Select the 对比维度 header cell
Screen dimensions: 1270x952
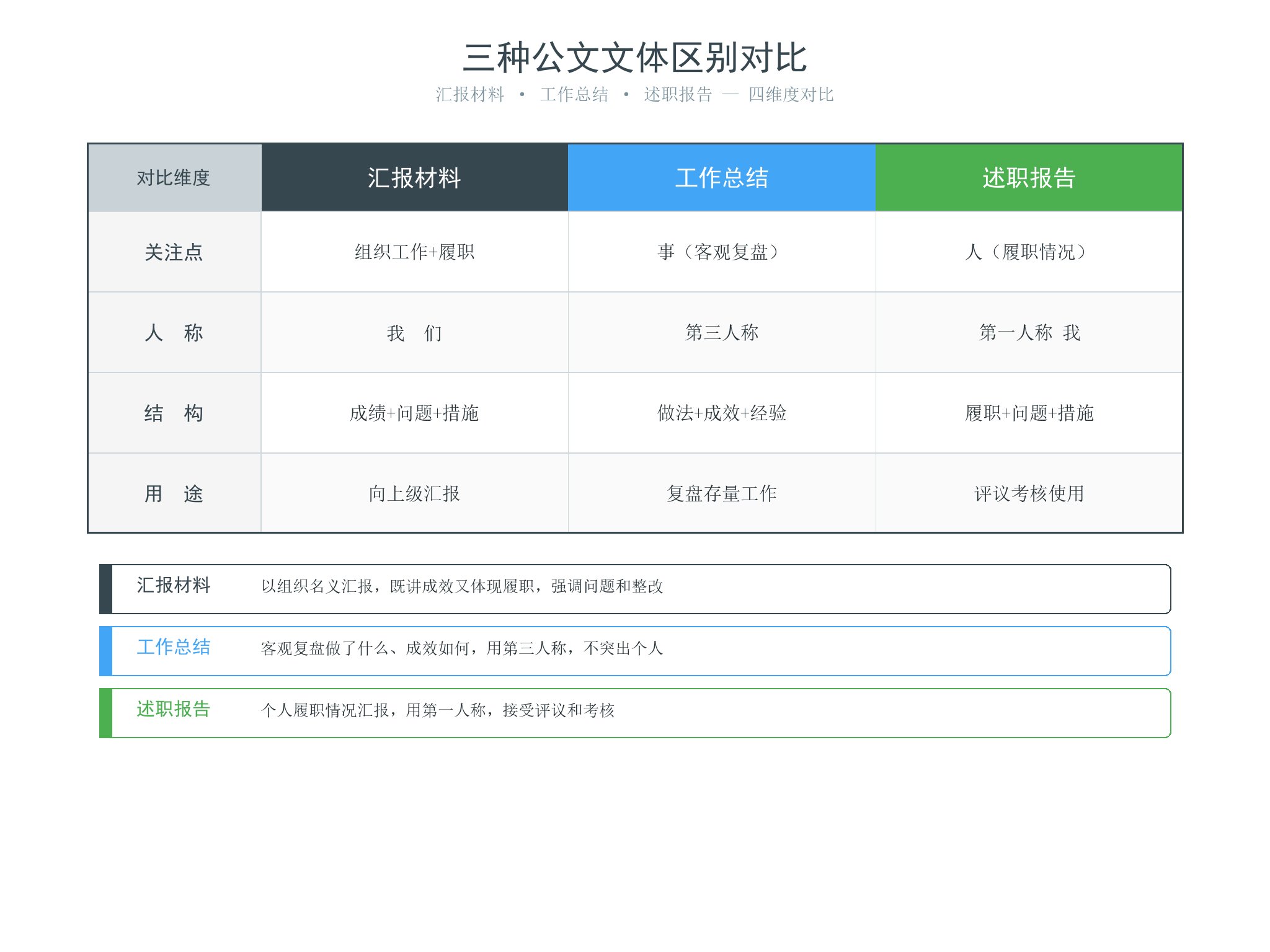(x=174, y=178)
